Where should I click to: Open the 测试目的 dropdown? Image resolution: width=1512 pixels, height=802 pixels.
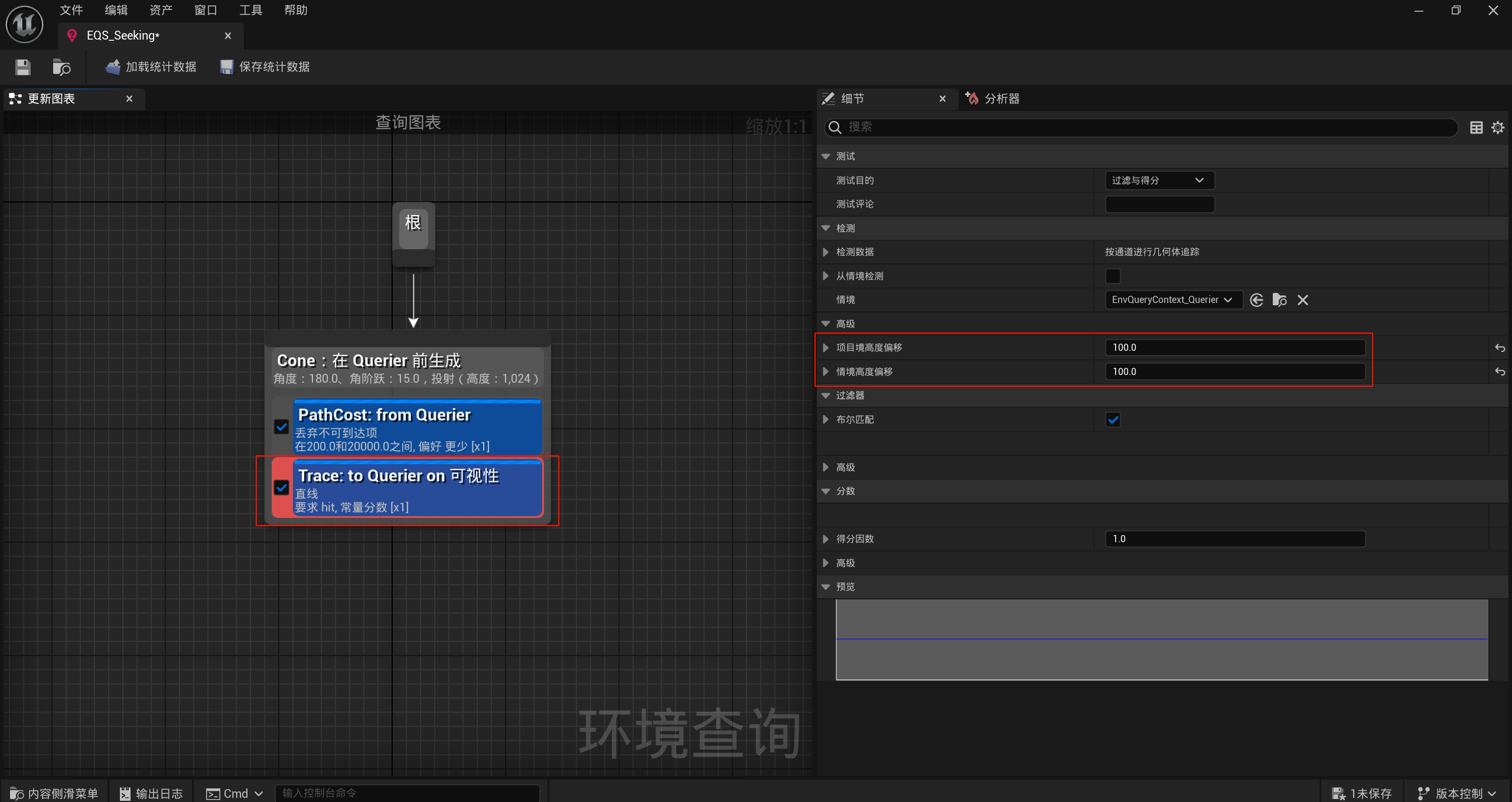[x=1159, y=180]
